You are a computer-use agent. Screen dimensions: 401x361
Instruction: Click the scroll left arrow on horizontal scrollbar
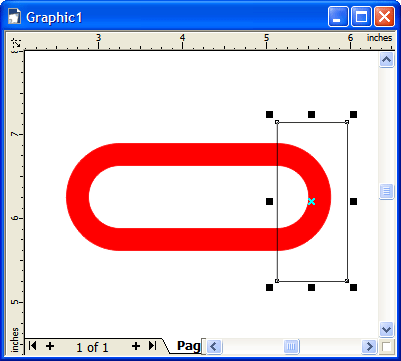click(x=213, y=347)
